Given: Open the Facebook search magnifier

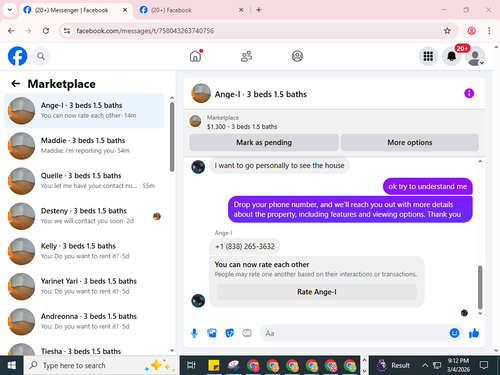Looking at the screenshot, I should [x=41, y=56].
